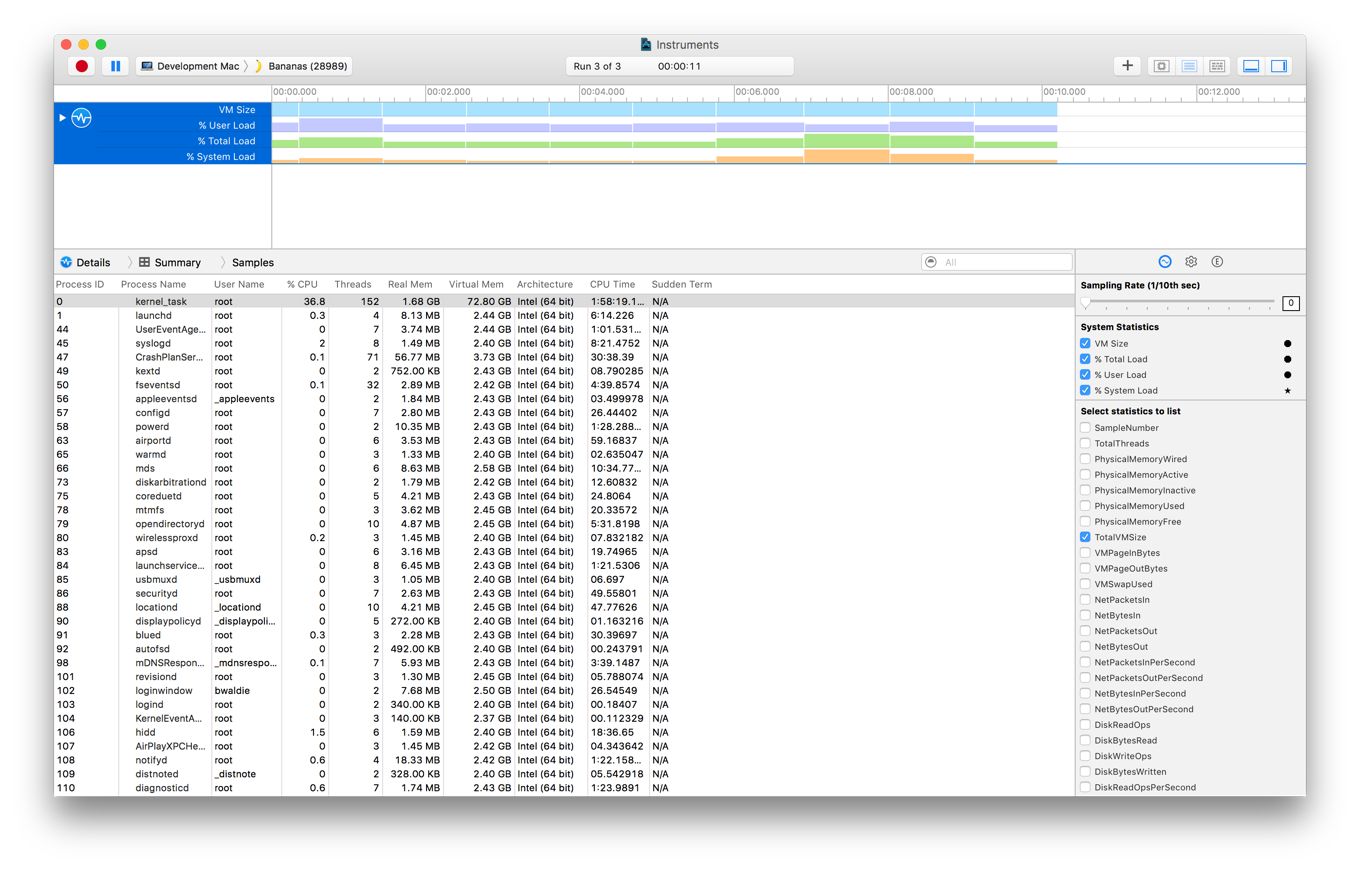Show Extended Detail with the E icon
The width and height of the screenshot is (1360, 873).
(x=1217, y=260)
